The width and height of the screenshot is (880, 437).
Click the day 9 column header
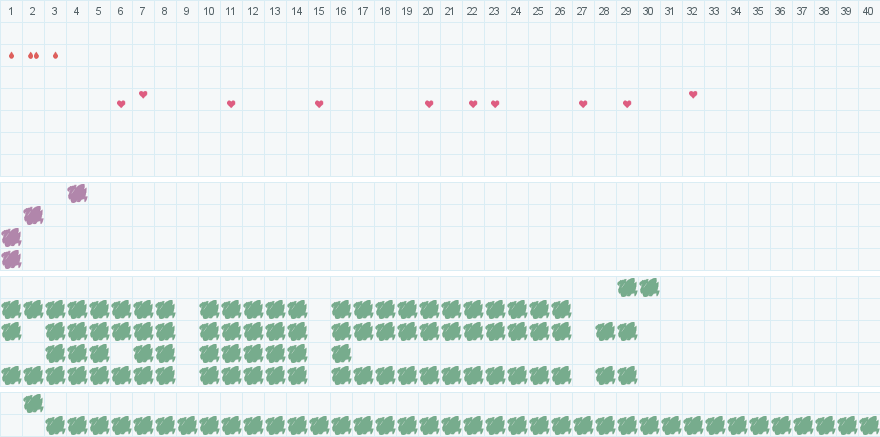click(x=187, y=11)
